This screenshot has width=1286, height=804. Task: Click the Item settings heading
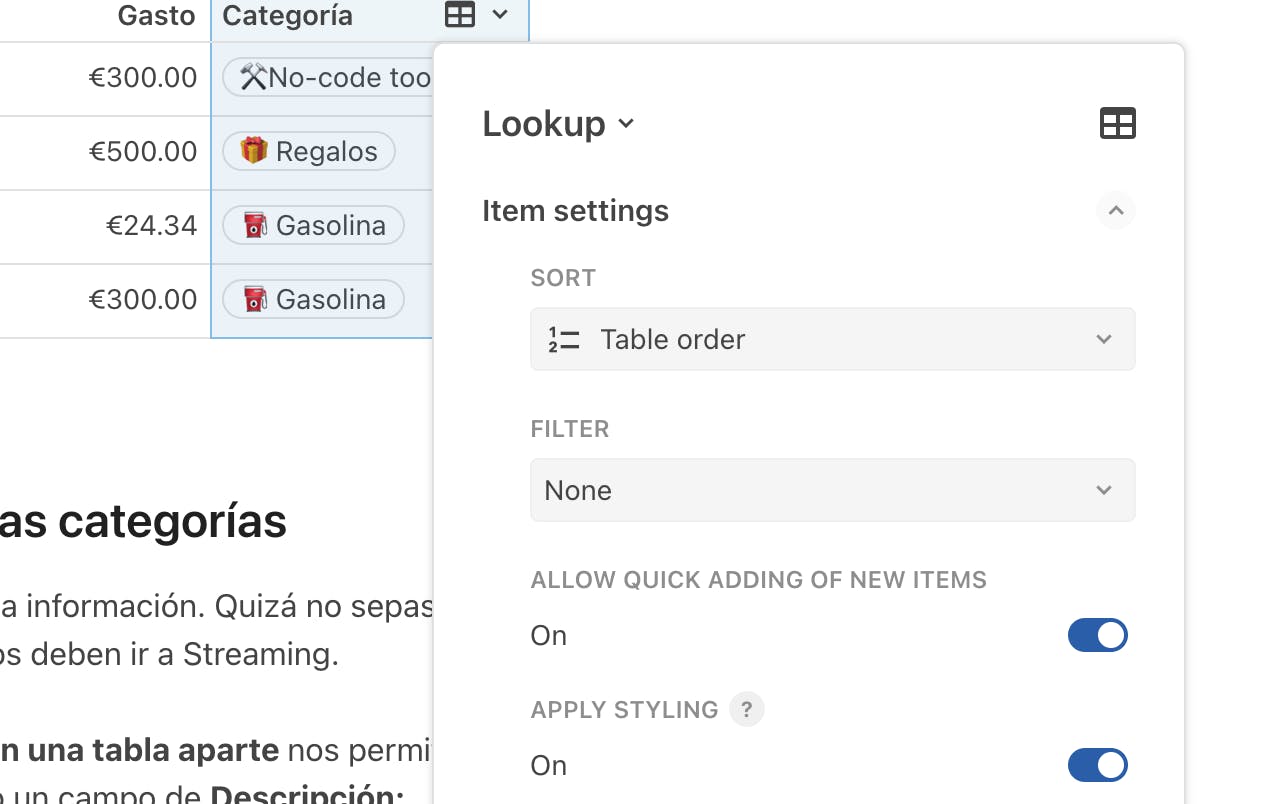(575, 211)
